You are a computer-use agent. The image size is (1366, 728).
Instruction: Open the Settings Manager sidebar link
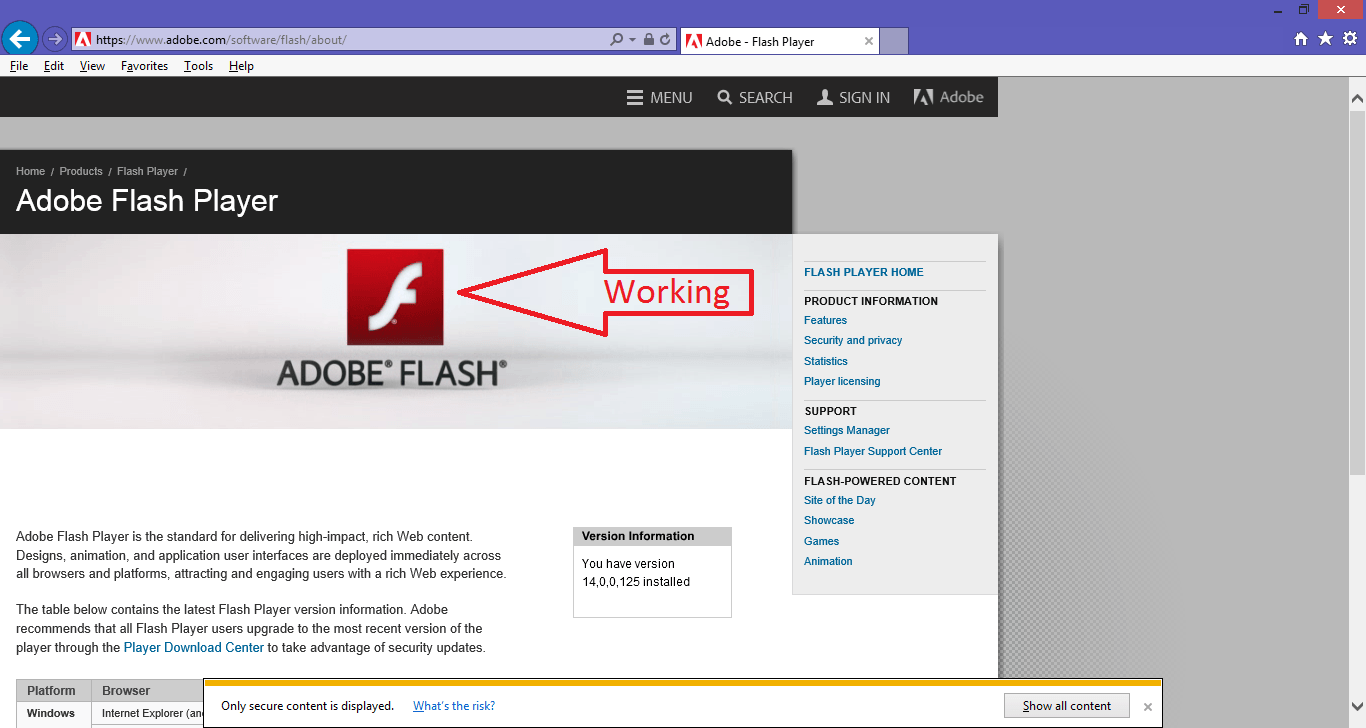point(846,430)
